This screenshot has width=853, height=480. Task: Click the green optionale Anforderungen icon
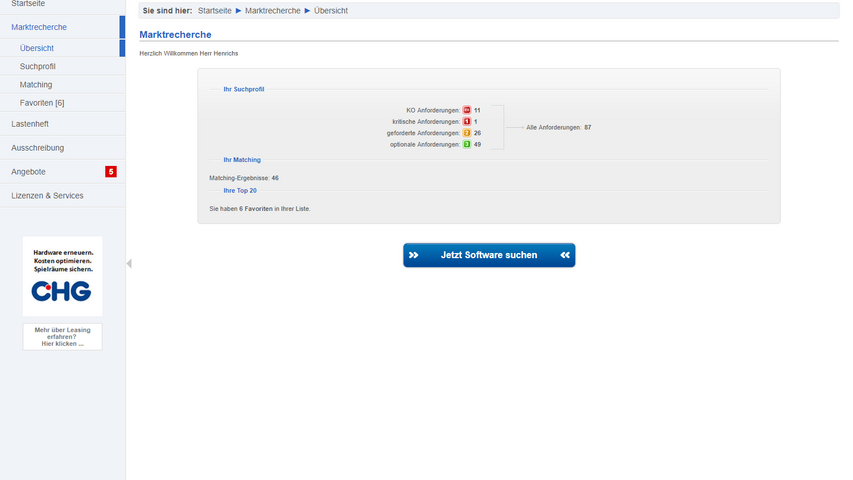[x=466, y=144]
